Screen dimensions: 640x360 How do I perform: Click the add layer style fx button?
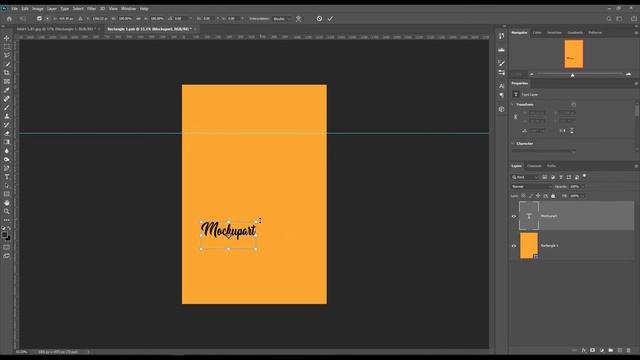point(584,350)
